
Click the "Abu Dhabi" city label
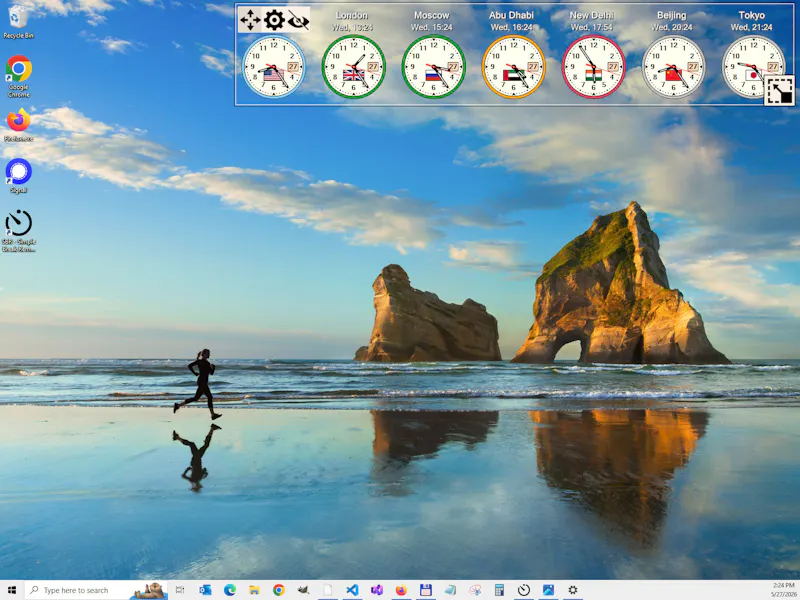[511, 15]
